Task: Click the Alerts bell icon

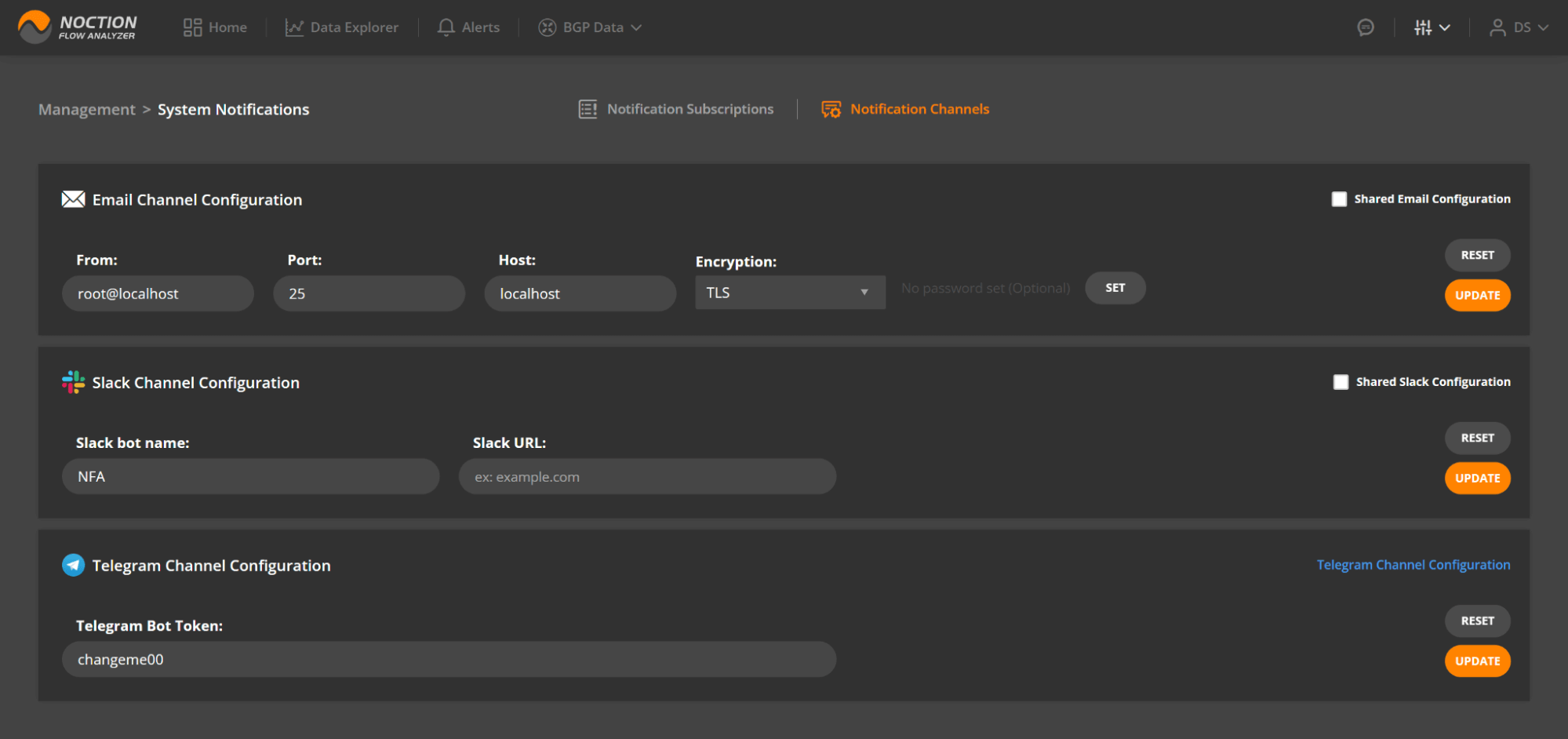Action: 446,27
